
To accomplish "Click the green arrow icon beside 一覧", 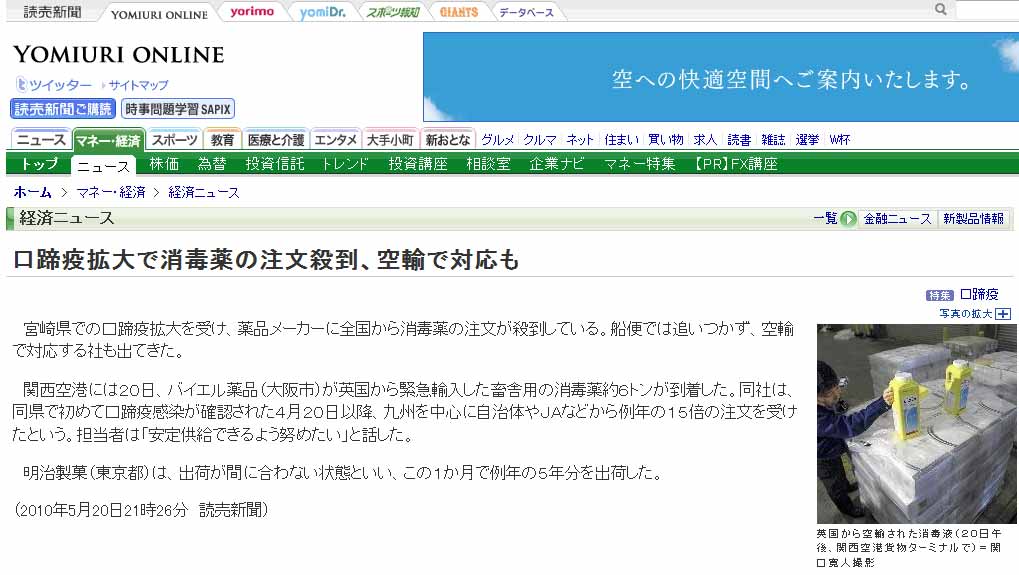I will [848, 218].
